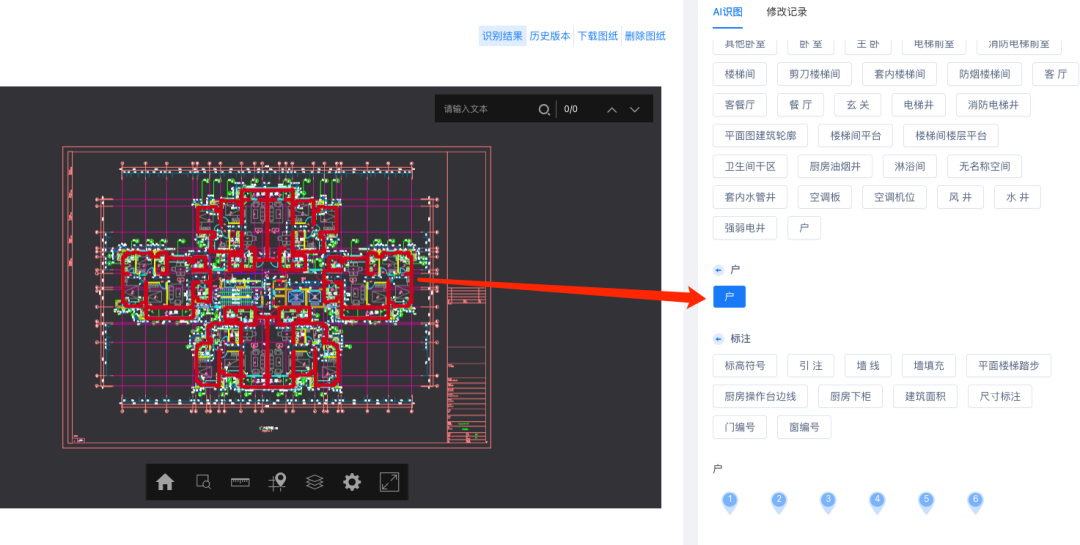Select the 建筑面积 tag
Viewport: 1080px width, 545px height.
925,396
